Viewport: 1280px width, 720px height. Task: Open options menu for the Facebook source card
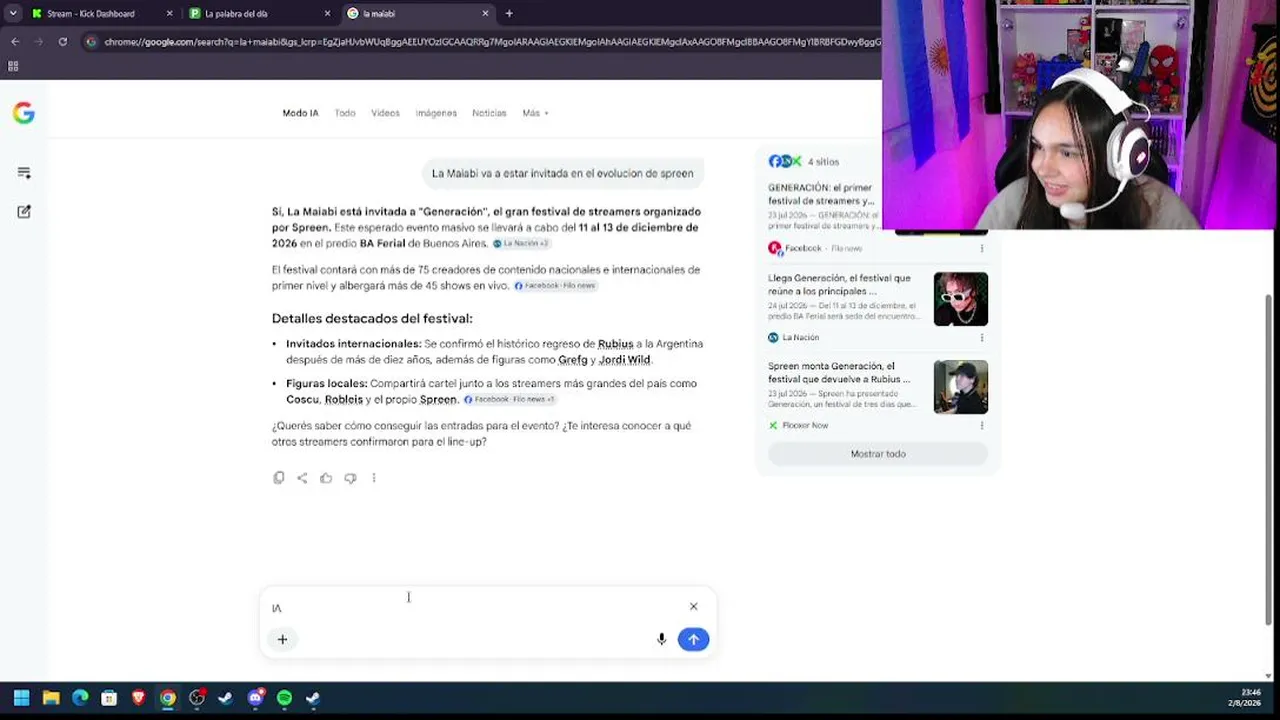pyautogui.click(x=982, y=248)
